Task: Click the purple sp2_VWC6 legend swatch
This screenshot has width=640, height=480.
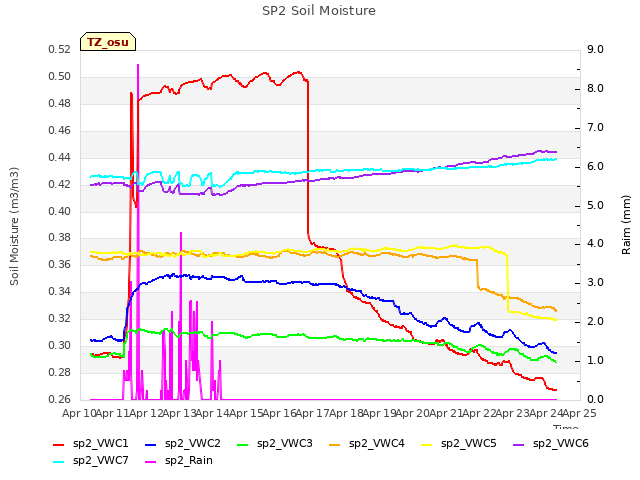Action: click(519, 444)
